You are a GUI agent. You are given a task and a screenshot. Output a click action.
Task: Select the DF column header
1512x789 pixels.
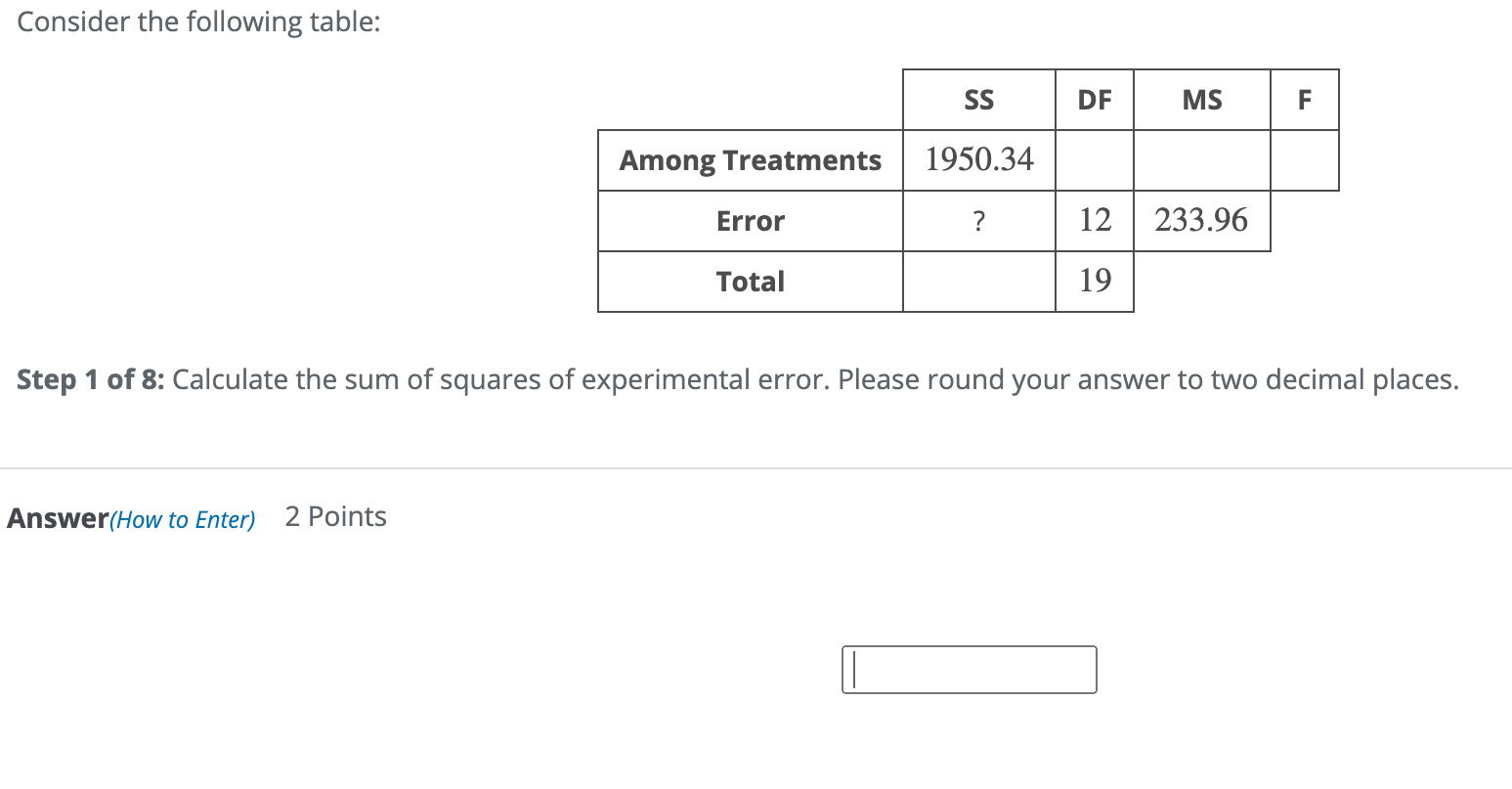point(1094,100)
